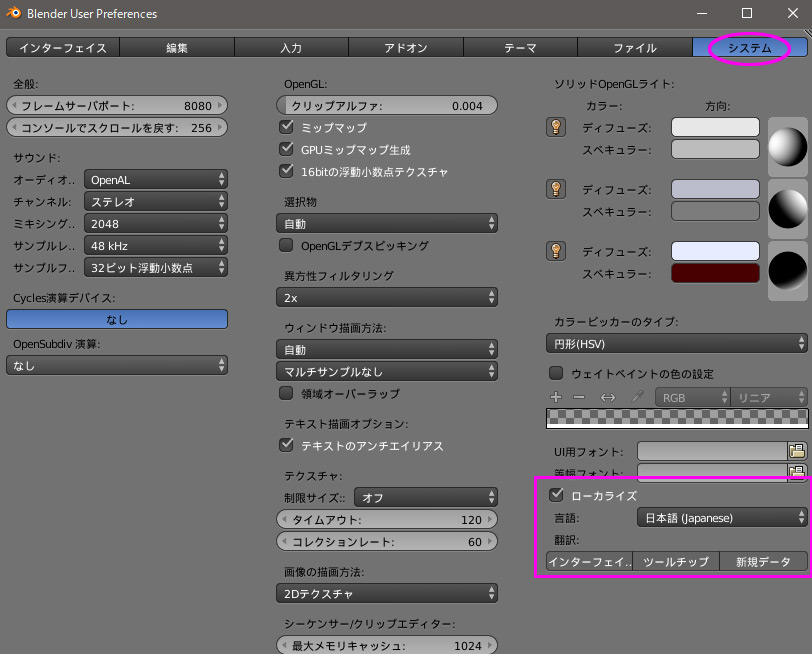Image resolution: width=812 pixels, height=654 pixels.
Task: Uncheck the ローカライズ checkbox
Action: pos(556,495)
